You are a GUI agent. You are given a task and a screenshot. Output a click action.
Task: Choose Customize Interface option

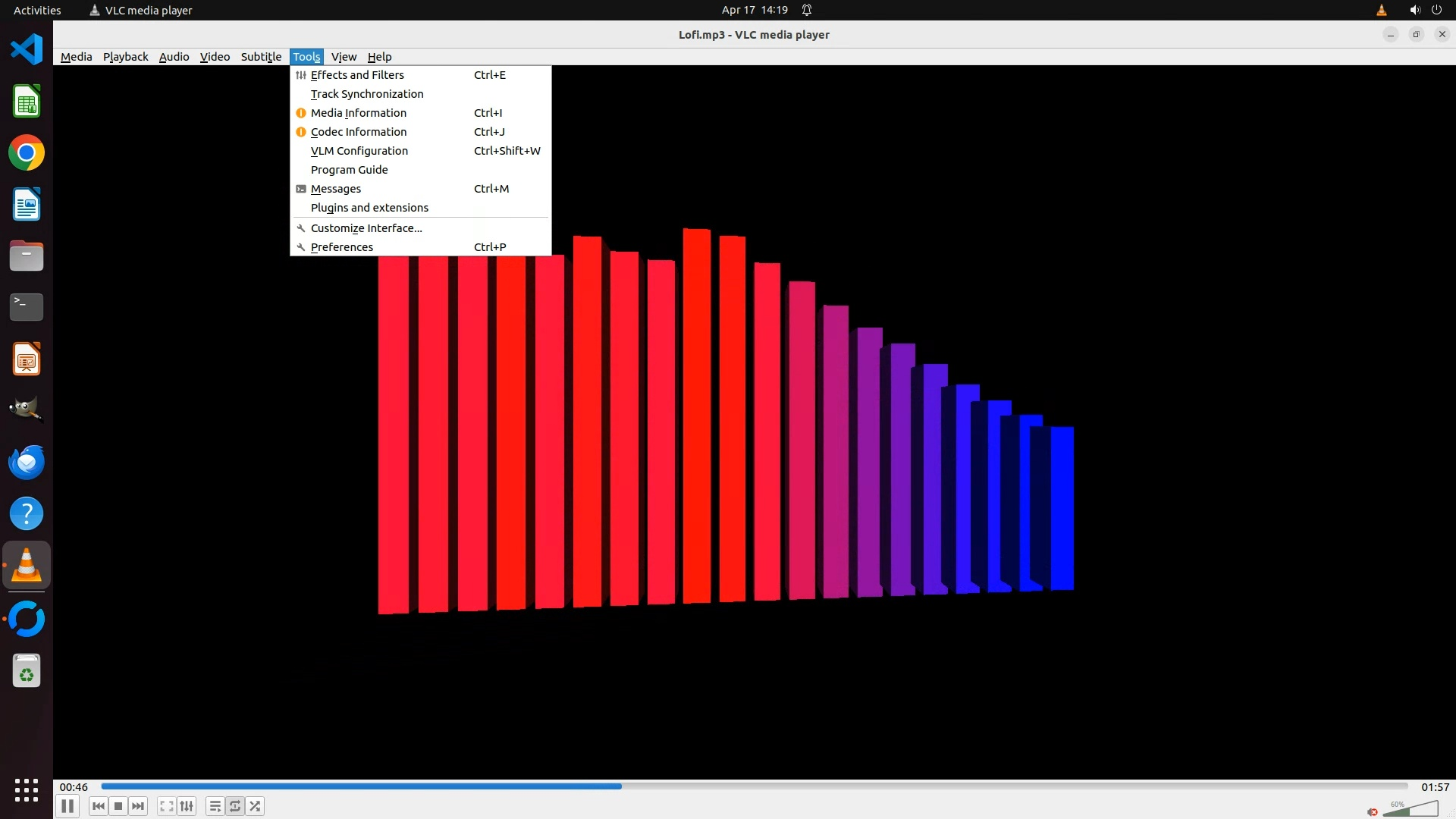pyautogui.click(x=366, y=228)
